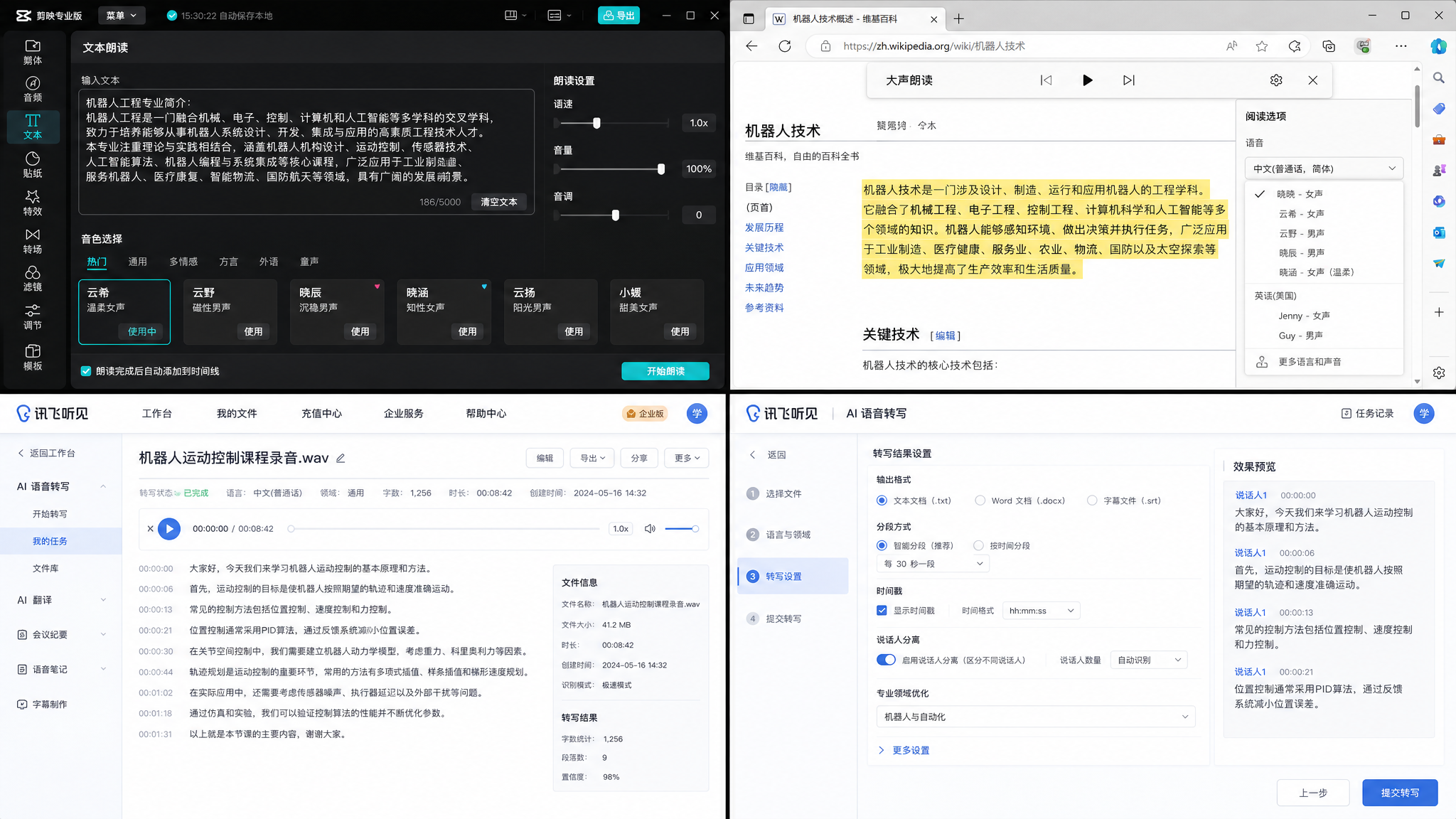Open the 自动识别 speaker count dropdown
The height and width of the screenshot is (819, 1456).
(1149, 660)
